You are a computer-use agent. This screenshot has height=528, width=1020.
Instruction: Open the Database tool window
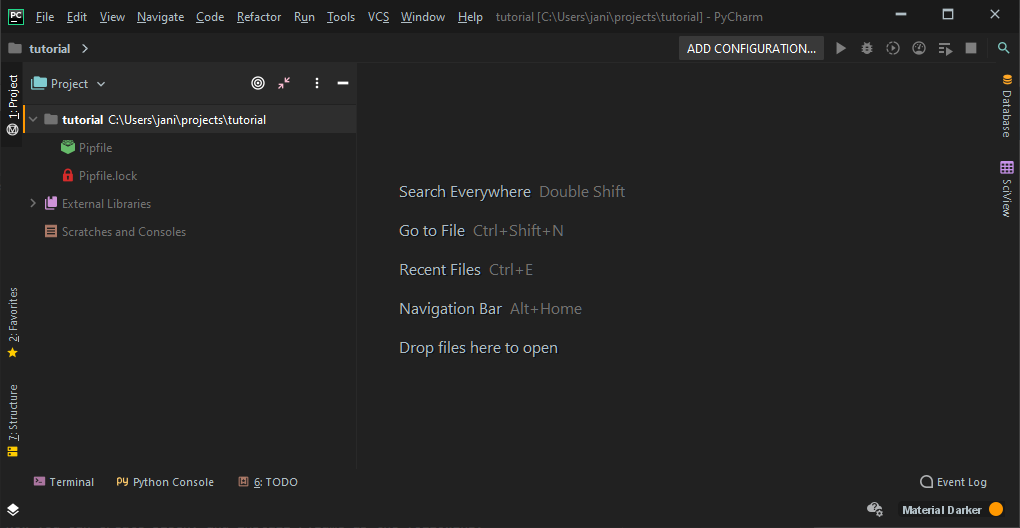point(1006,105)
